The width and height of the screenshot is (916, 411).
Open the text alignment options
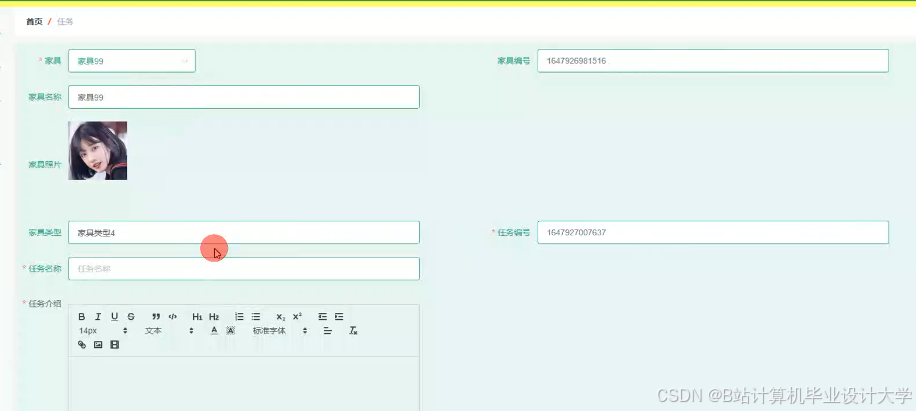click(x=328, y=330)
